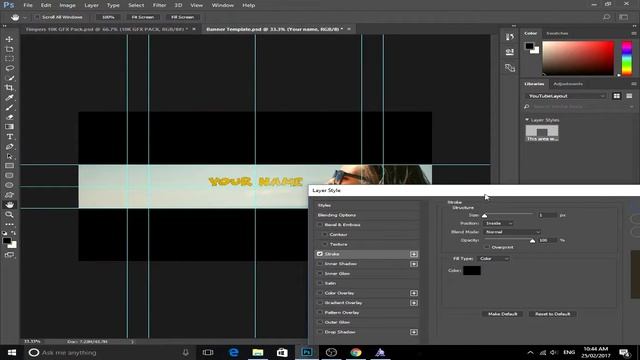Select the Hand tool in toolbox
Viewport: 640px width, 360px height.
[x=9, y=205]
